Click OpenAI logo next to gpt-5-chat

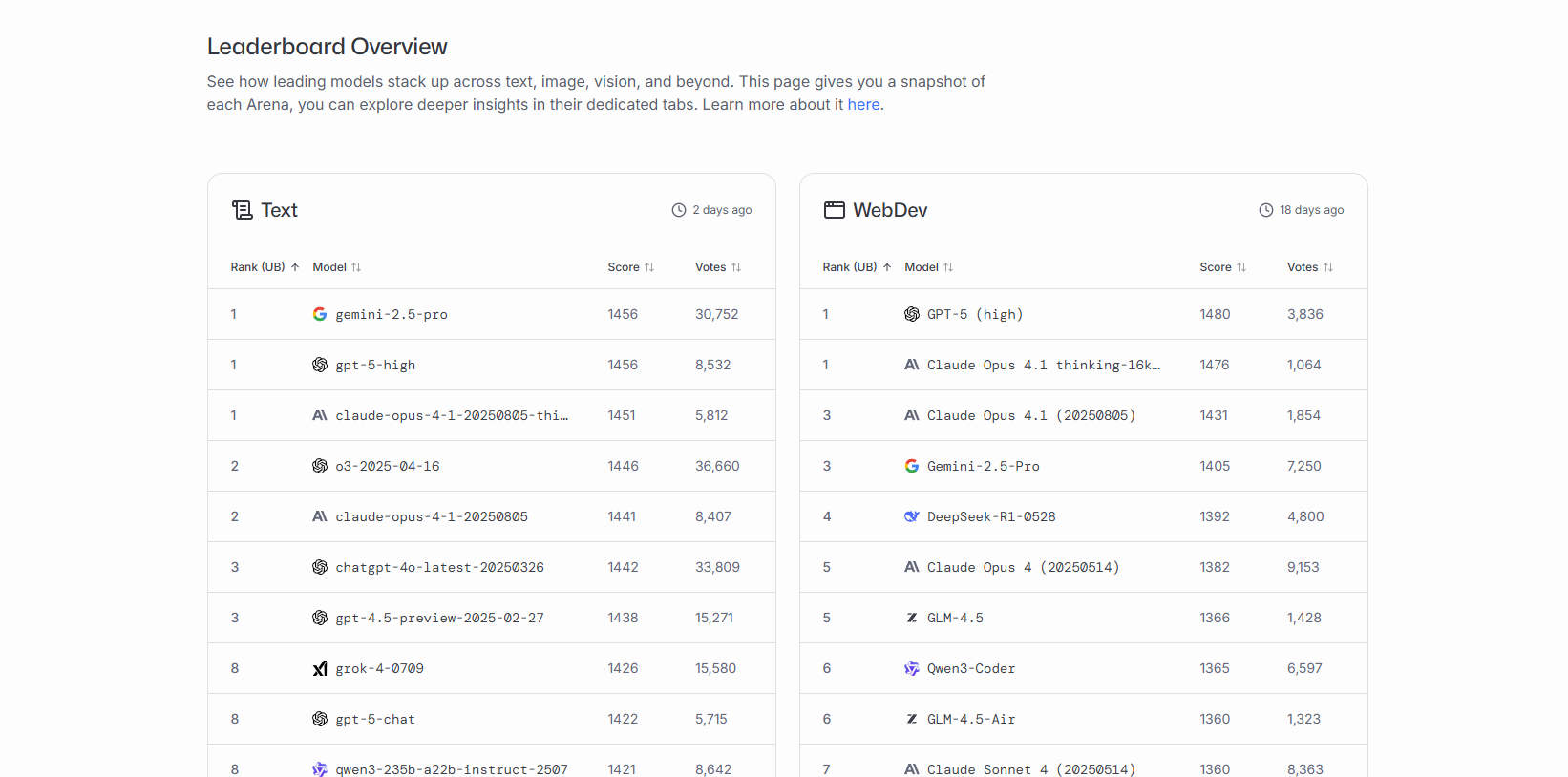(x=320, y=719)
